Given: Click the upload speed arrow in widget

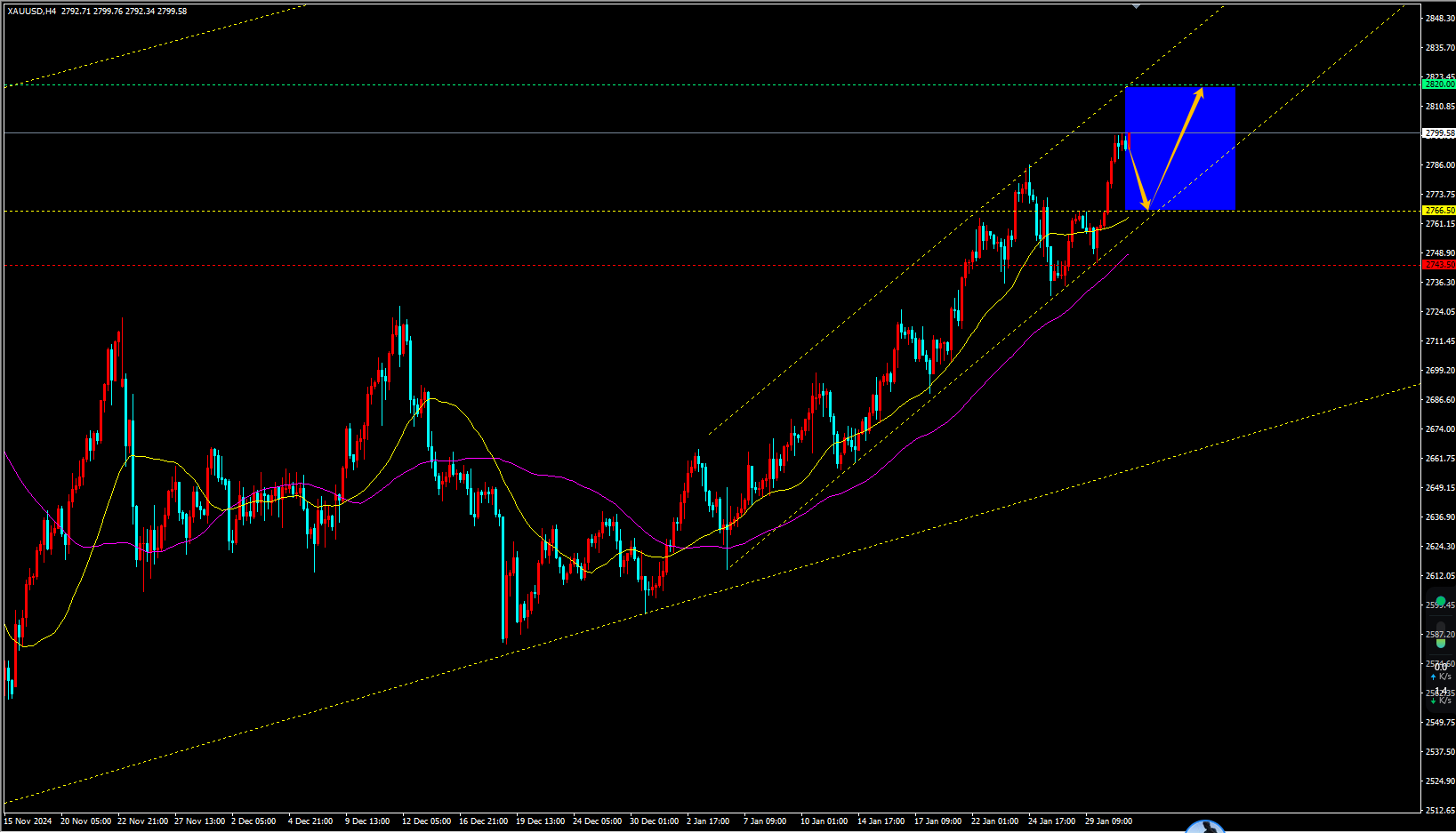Looking at the screenshot, I should (x=1433, y=677).
